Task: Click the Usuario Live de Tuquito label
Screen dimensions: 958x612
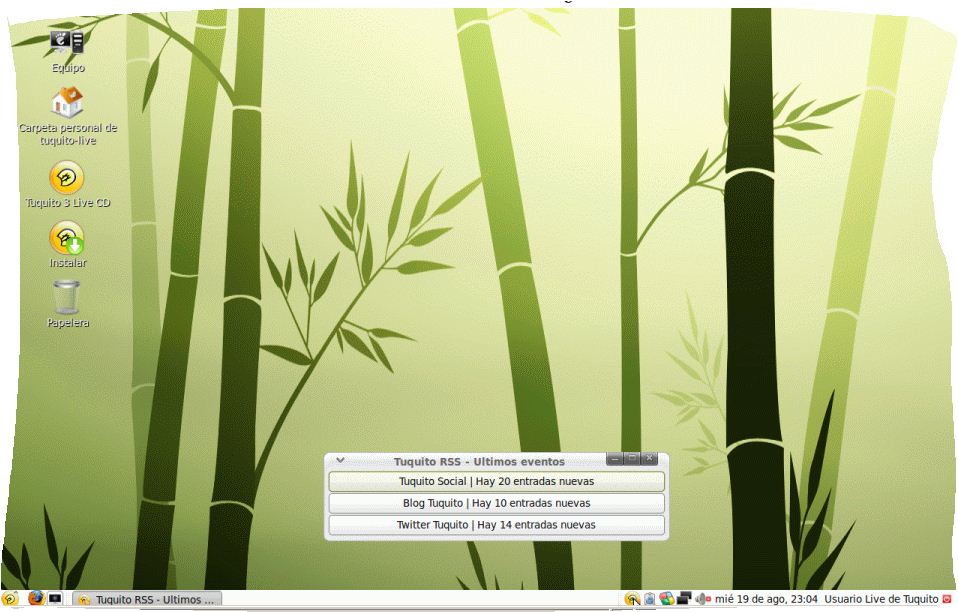Action: click(881, 599)
